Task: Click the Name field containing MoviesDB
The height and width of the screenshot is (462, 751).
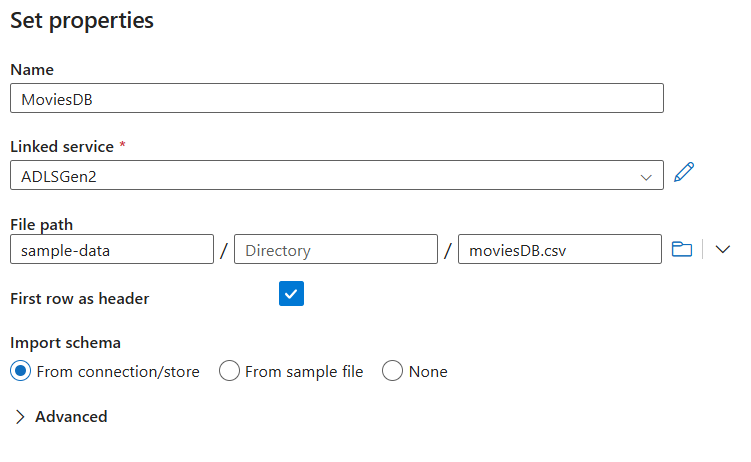Action: point(336,98)
